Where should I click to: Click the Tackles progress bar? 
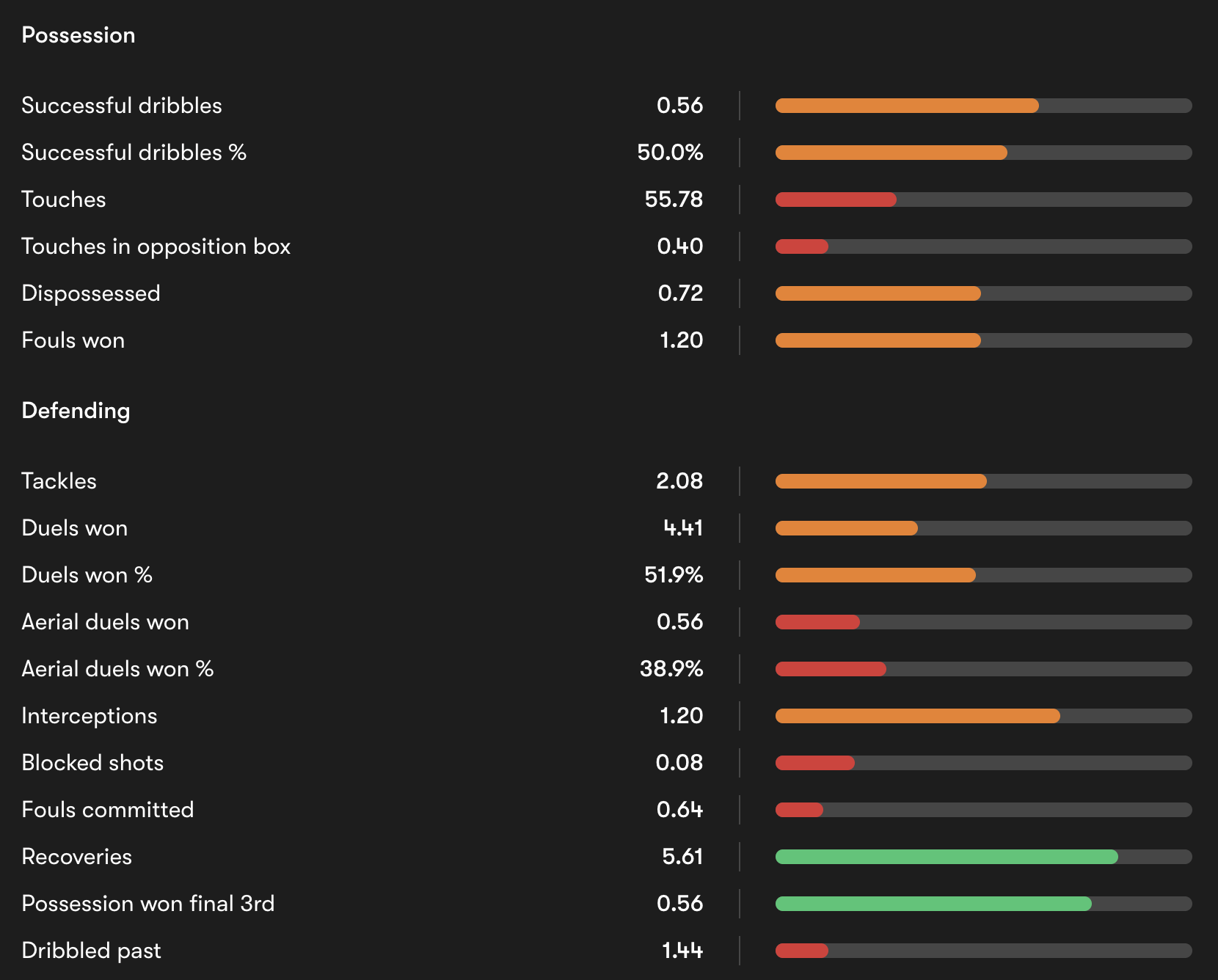(982, 481)
